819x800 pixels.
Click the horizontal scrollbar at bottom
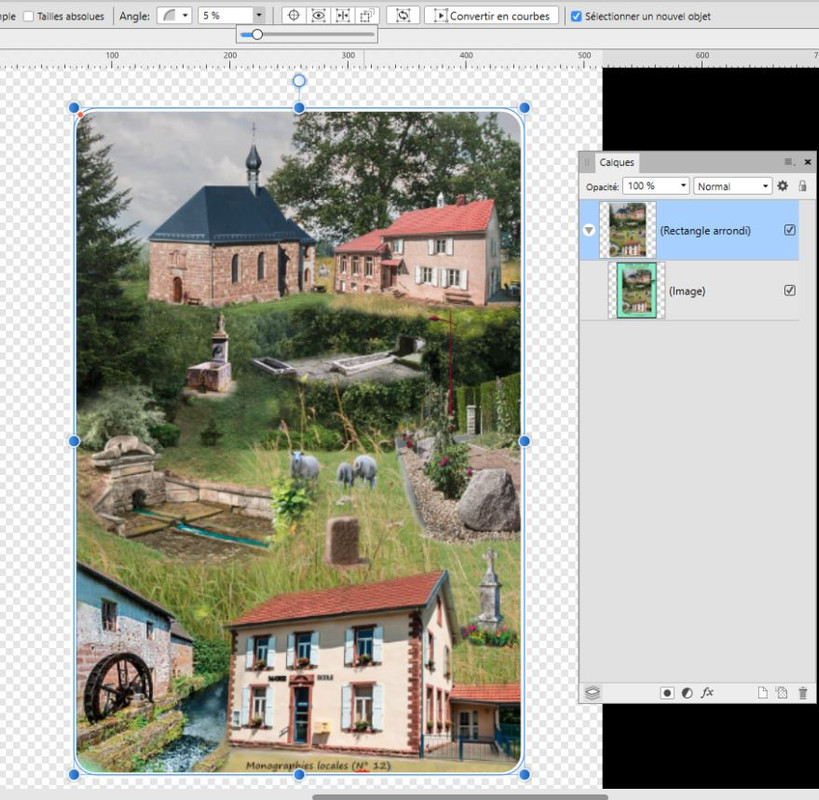[x=460, y=797]
